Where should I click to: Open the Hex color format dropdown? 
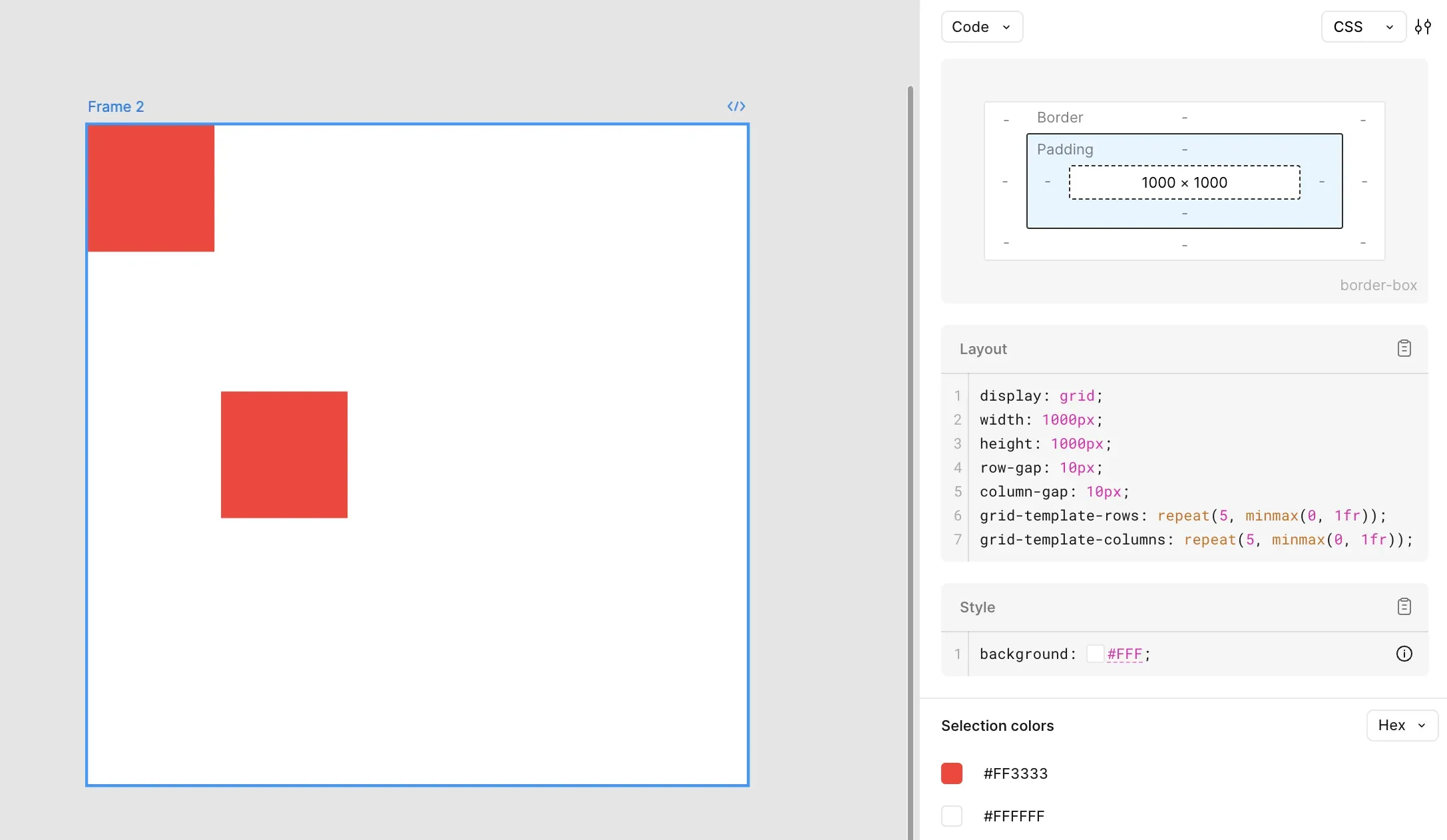pos(1401,726)
